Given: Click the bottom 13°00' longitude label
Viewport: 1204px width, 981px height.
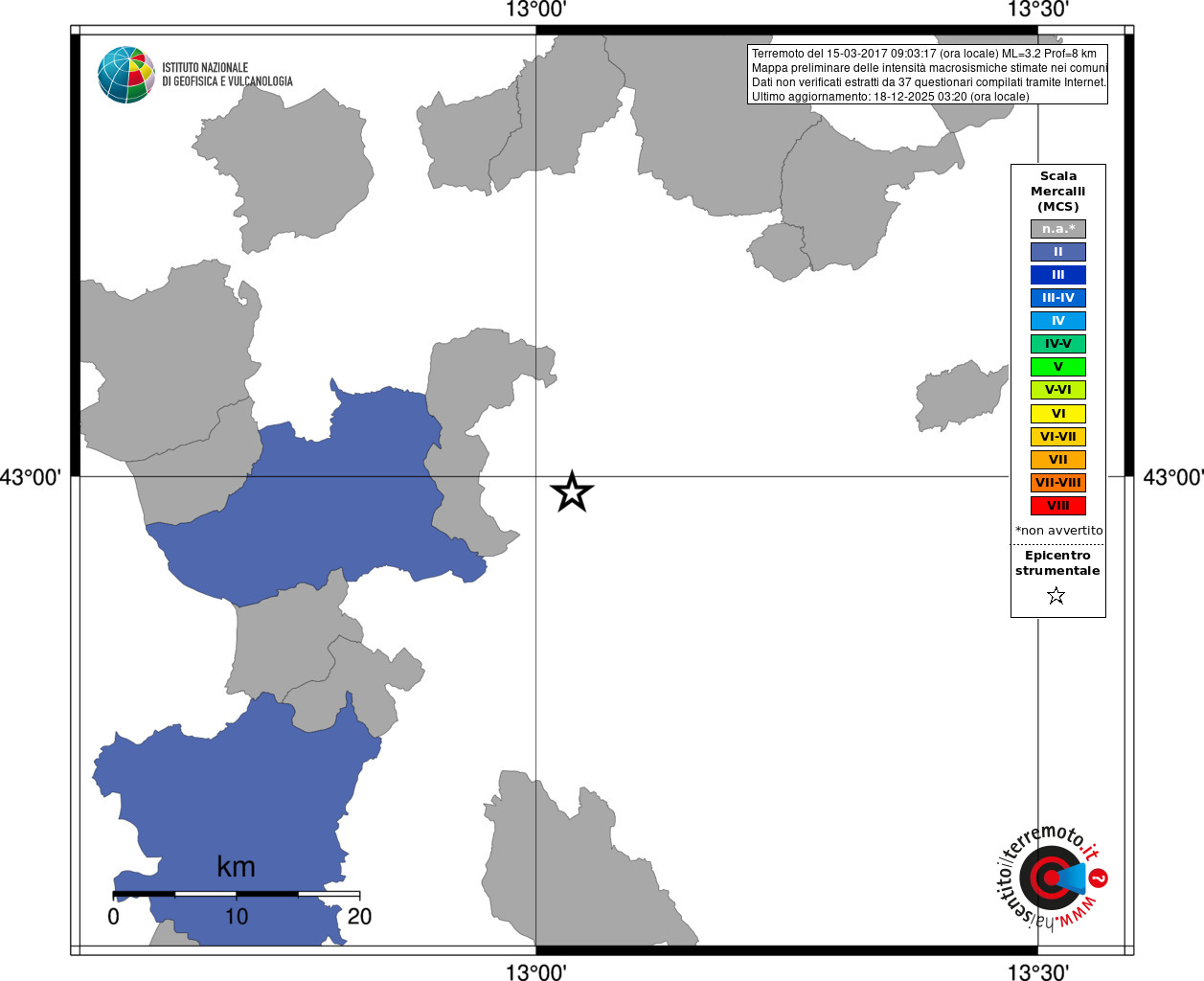Looking at the screenshot, I should (x=535, y=972).
